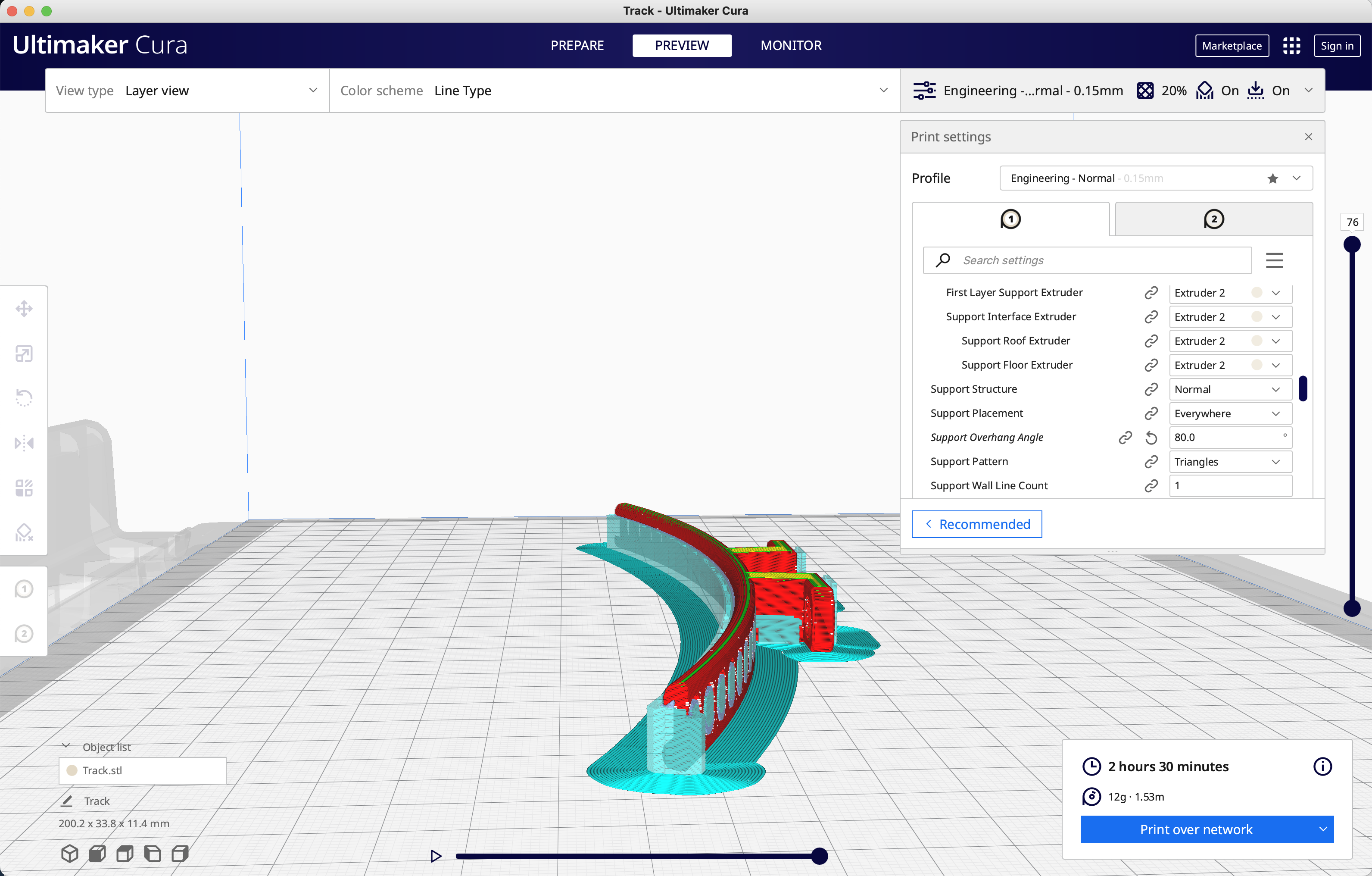Open Support Structure dropdown

click(x=1230, y=389)
